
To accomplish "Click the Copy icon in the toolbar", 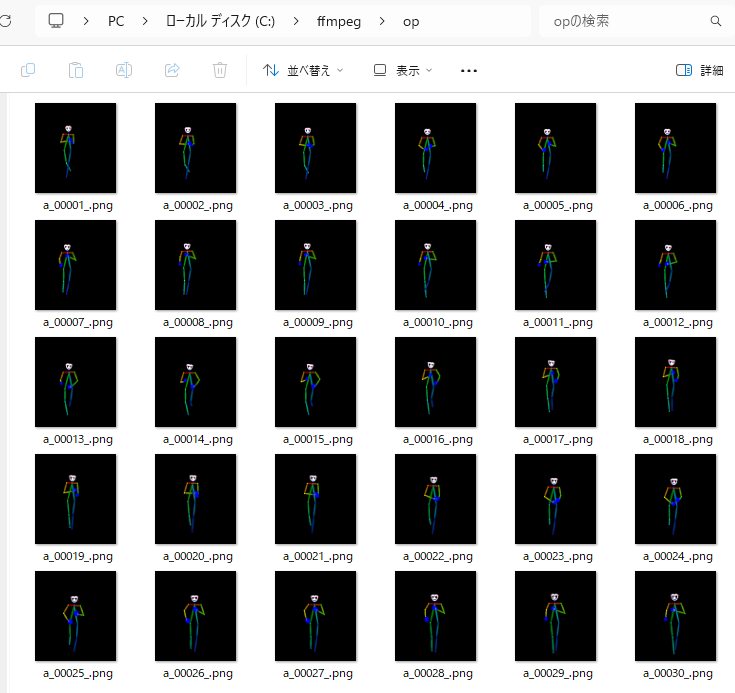I will [x=28, y=70].
